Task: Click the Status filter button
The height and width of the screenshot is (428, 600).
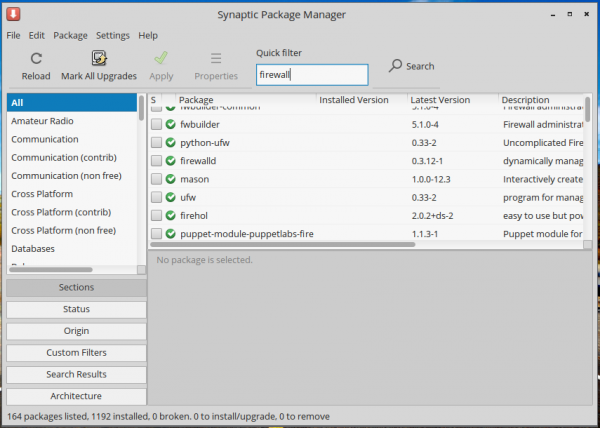Action: pyautogui.click(x=76, y=309)
